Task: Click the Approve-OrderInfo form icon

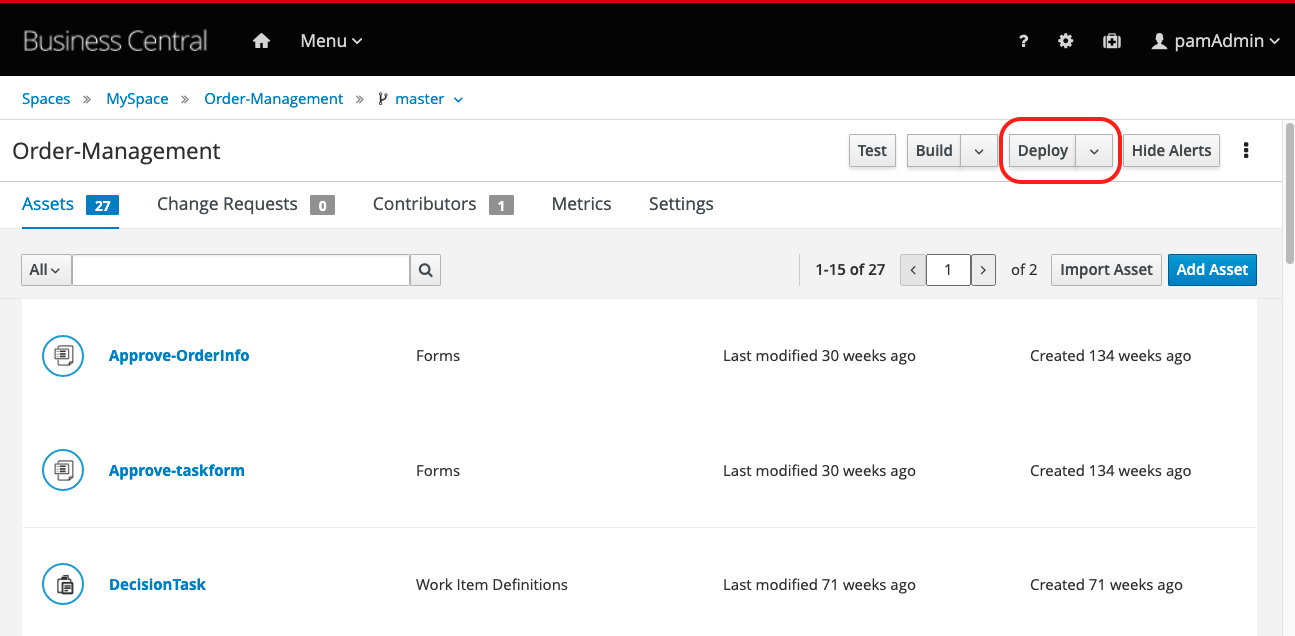Action: (63, 355)
